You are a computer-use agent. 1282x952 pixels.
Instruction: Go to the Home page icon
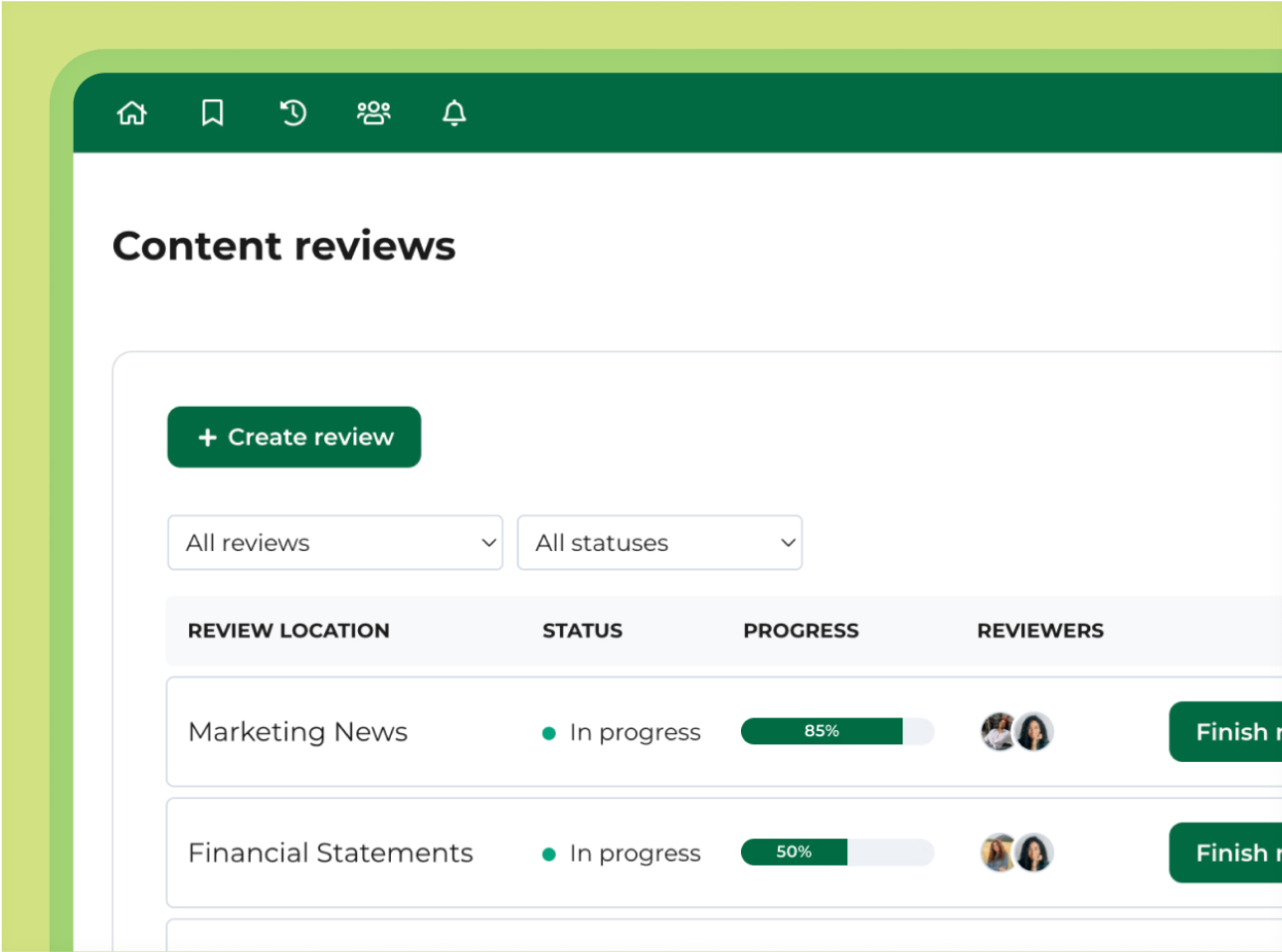point(132,113)
